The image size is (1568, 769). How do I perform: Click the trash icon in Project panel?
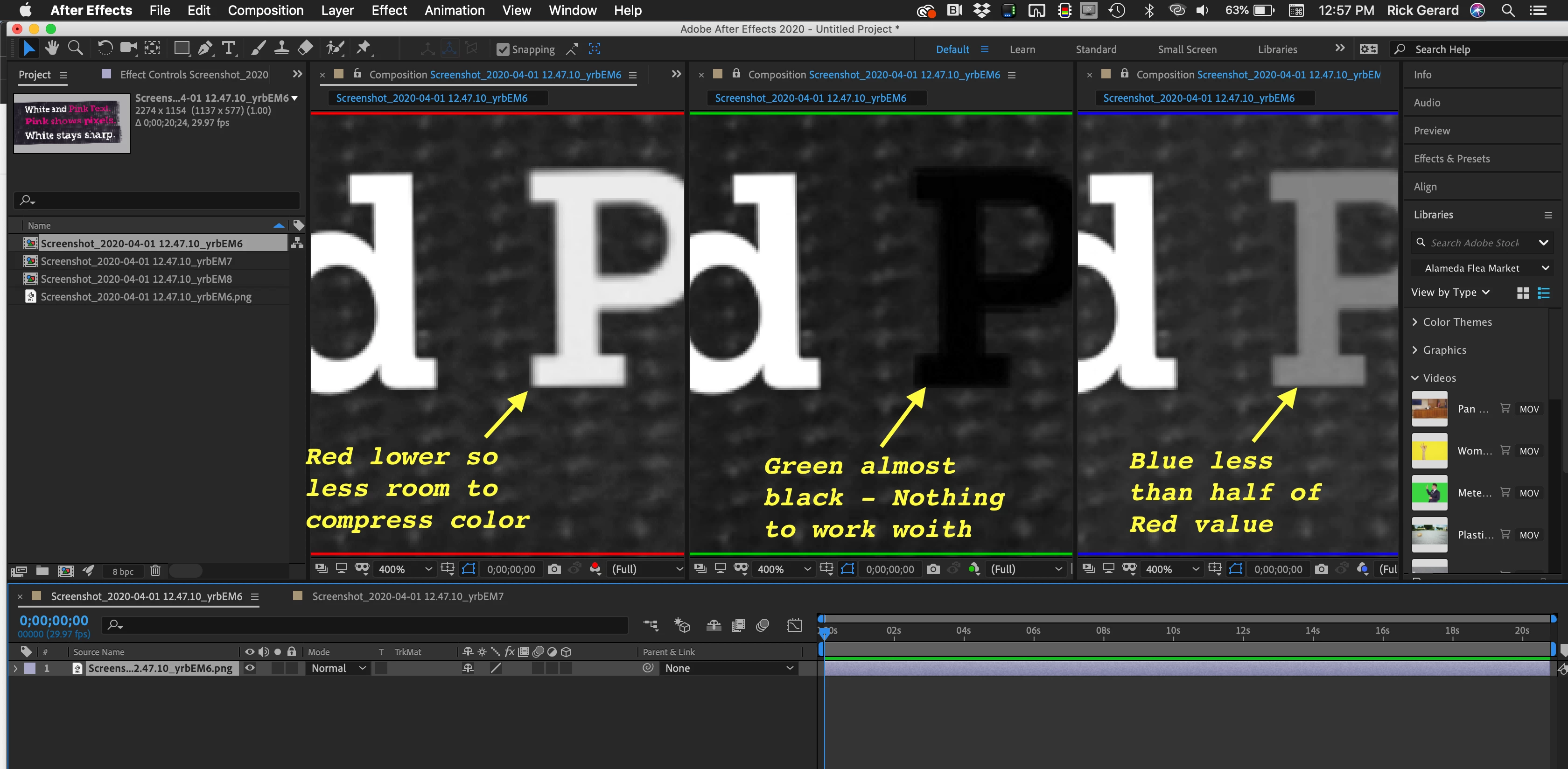point(155,571)
